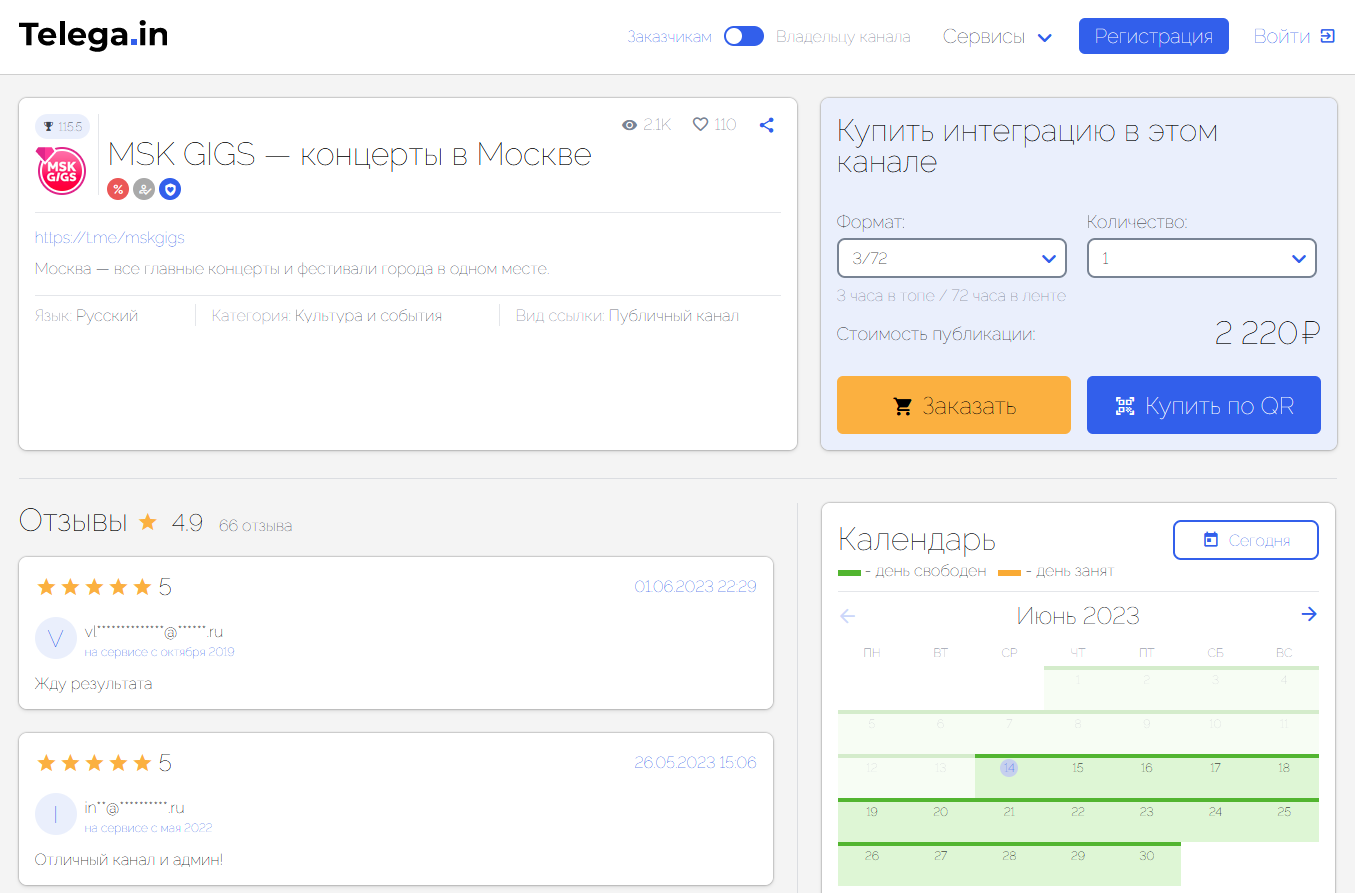The image size is (1355, 893).
Task: Click the trophy rating badge 115.5
Action: (62, 127)
